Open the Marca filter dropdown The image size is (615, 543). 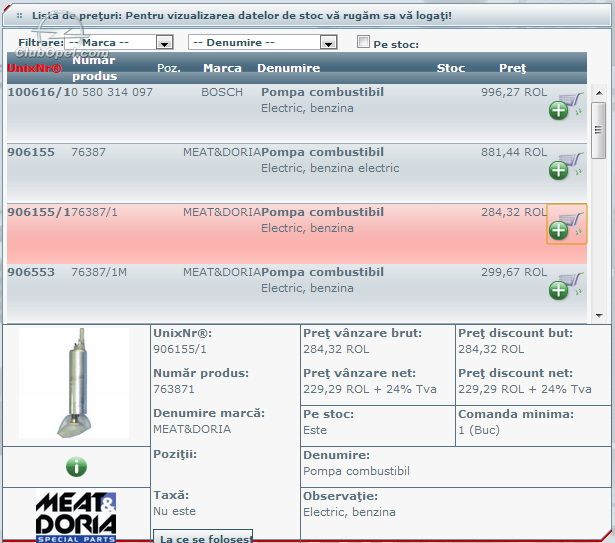point(119,42)
